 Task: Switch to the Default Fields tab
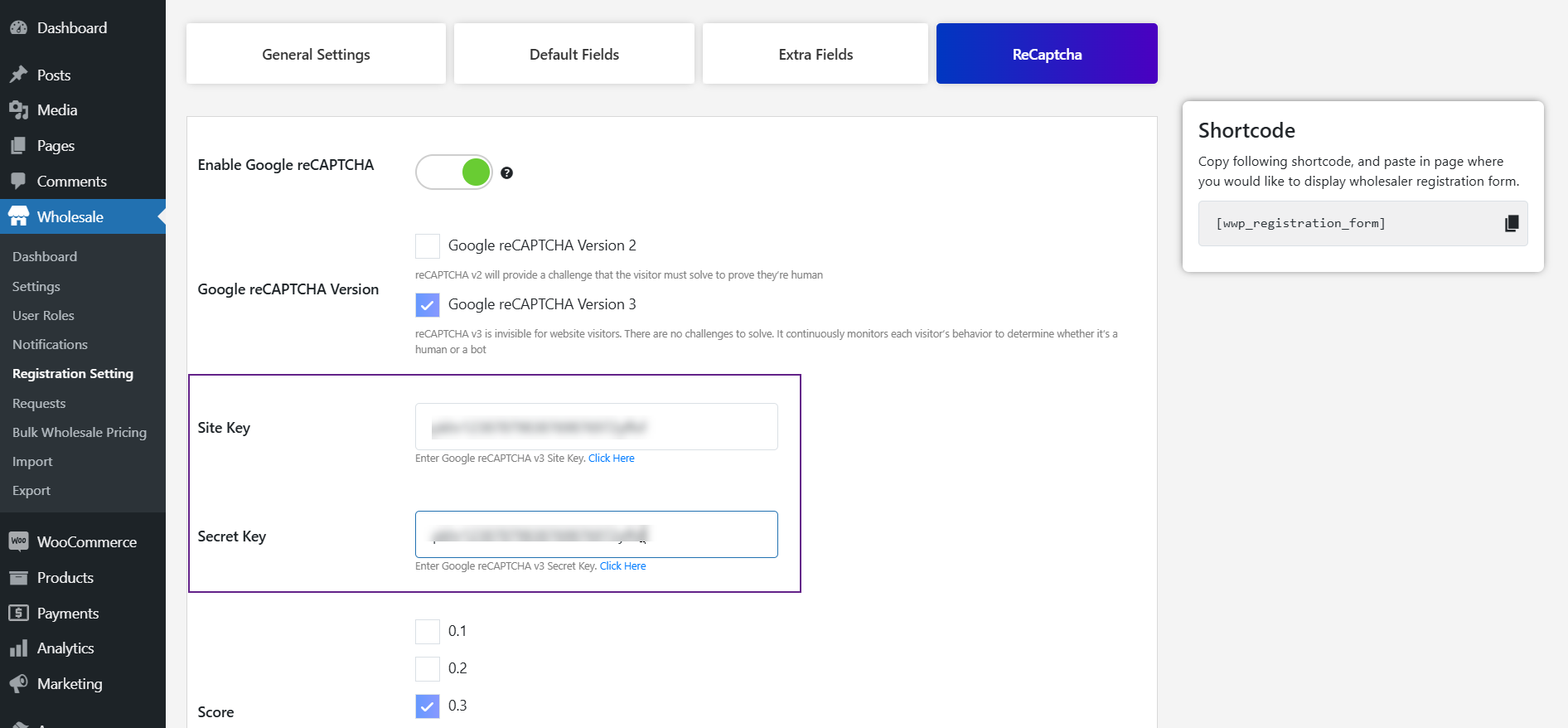click(x=574, y=54)
